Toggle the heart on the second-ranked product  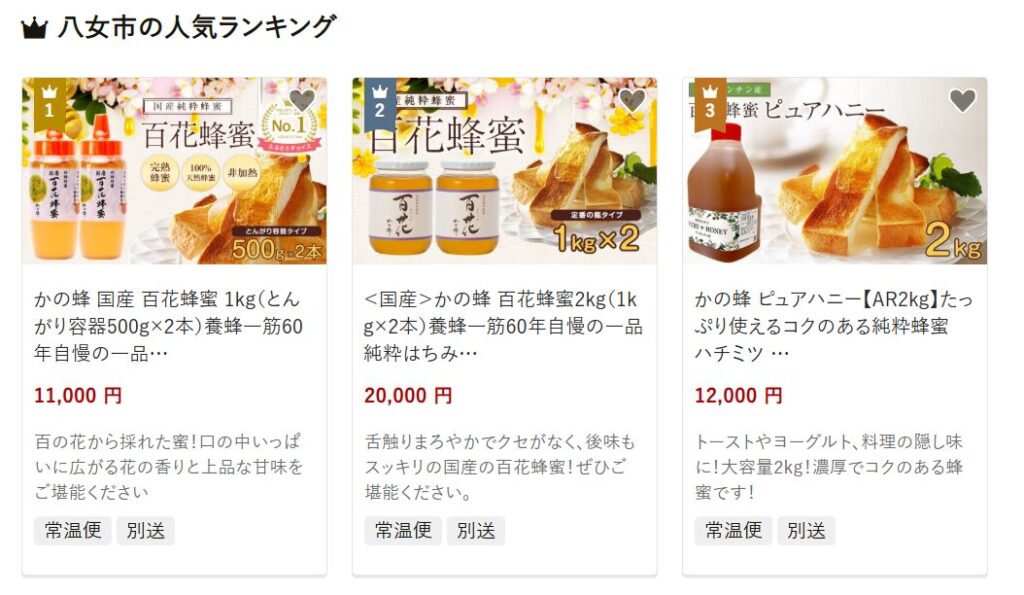pyautogui.click(x=632, y=101)
